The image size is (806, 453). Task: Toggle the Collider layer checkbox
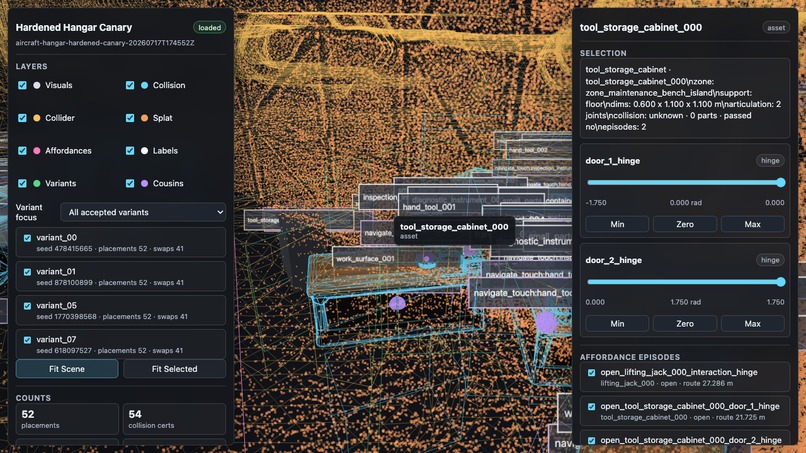(22, 118)
